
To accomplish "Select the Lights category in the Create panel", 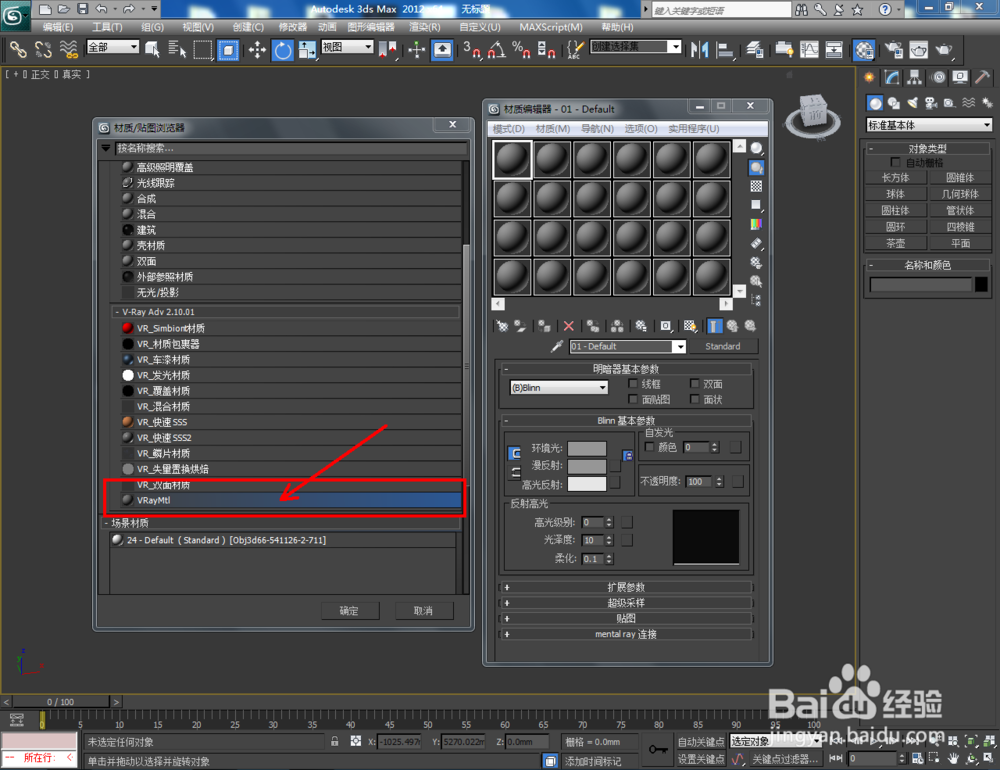I will pyautogui.click(x=913, y=103).
